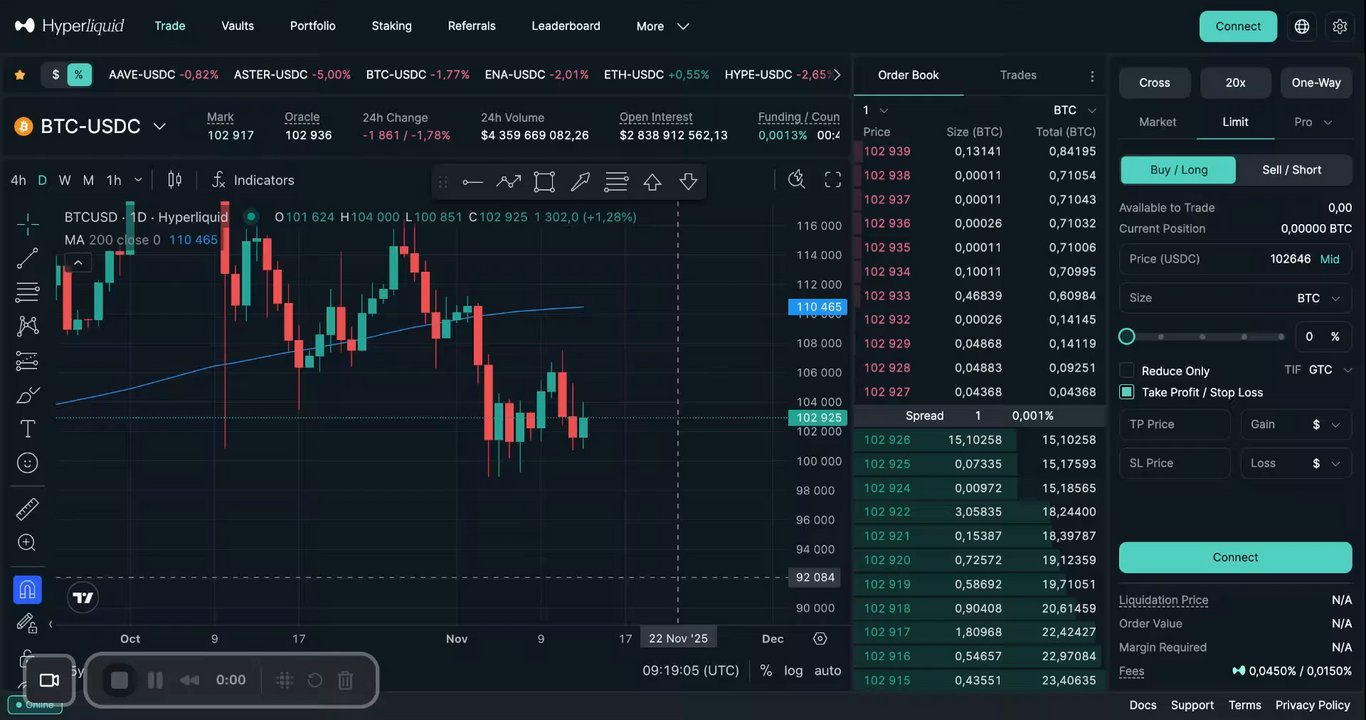Open the TIF GTC dropdown

pyautogui.click(x=1330, y=370)
